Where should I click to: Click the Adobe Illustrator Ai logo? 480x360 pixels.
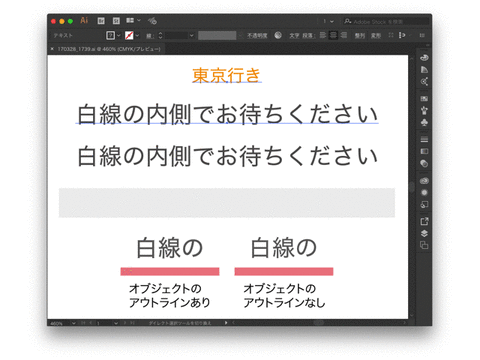(x=84, y=20)
